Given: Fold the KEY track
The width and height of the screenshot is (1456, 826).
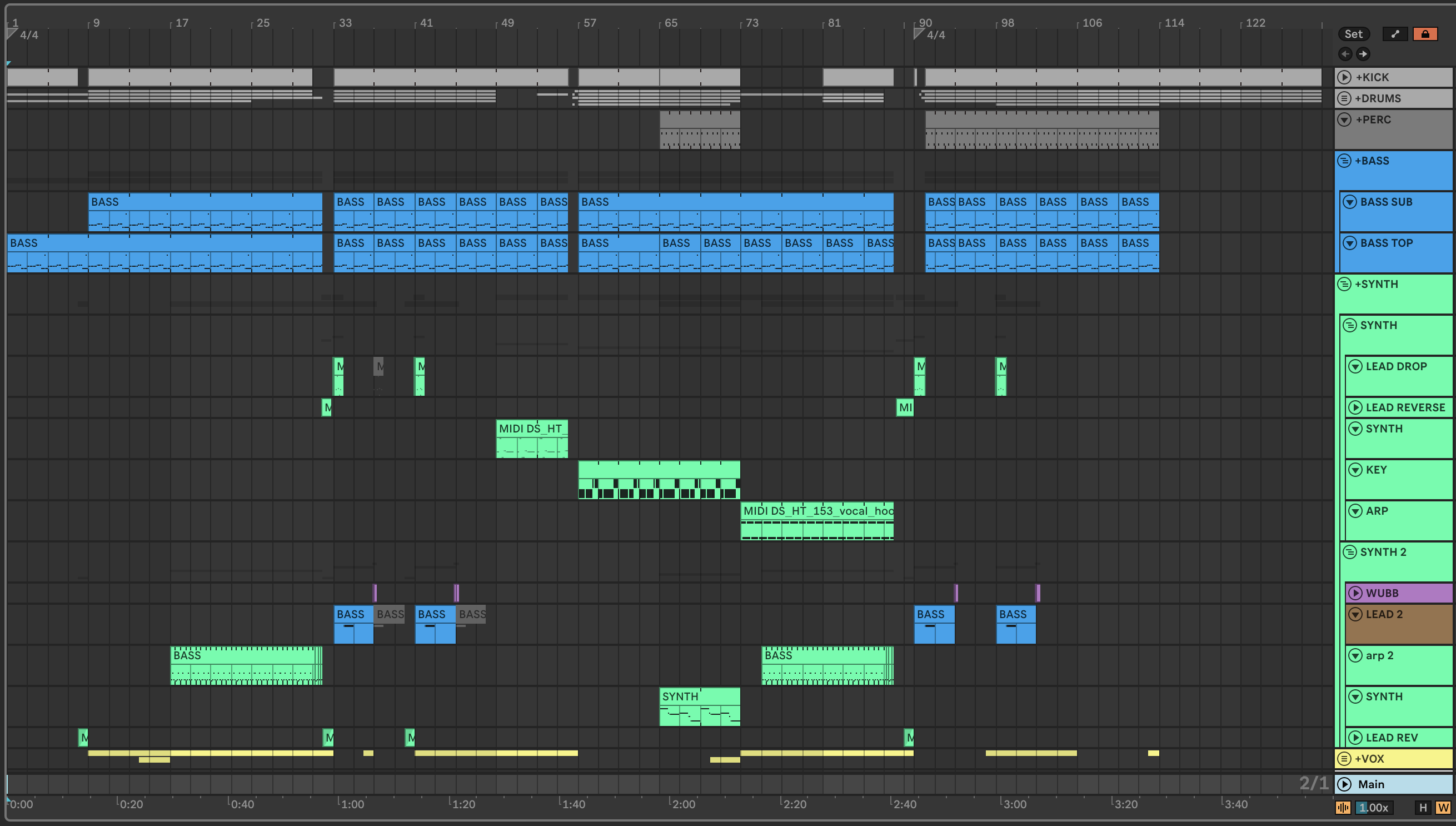Looking at the screenshot, I should (x=1355, y=470).
